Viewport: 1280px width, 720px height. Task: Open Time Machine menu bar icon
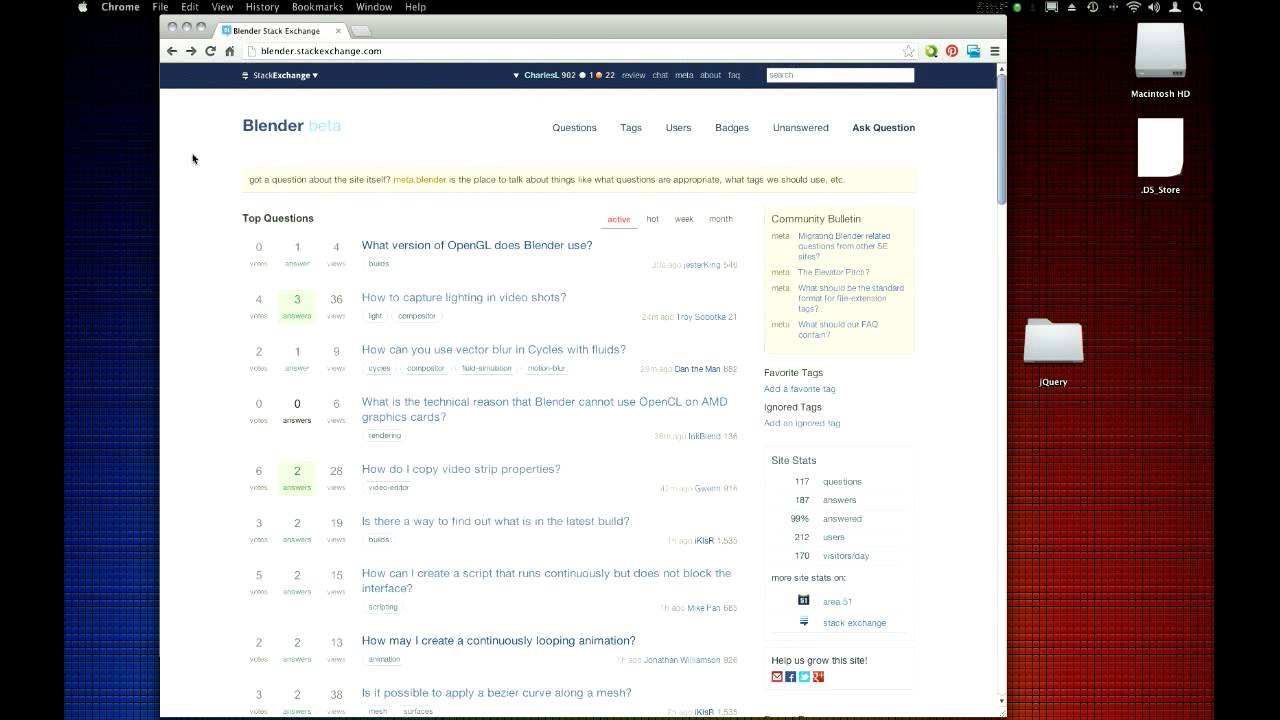coord(1092,7)
